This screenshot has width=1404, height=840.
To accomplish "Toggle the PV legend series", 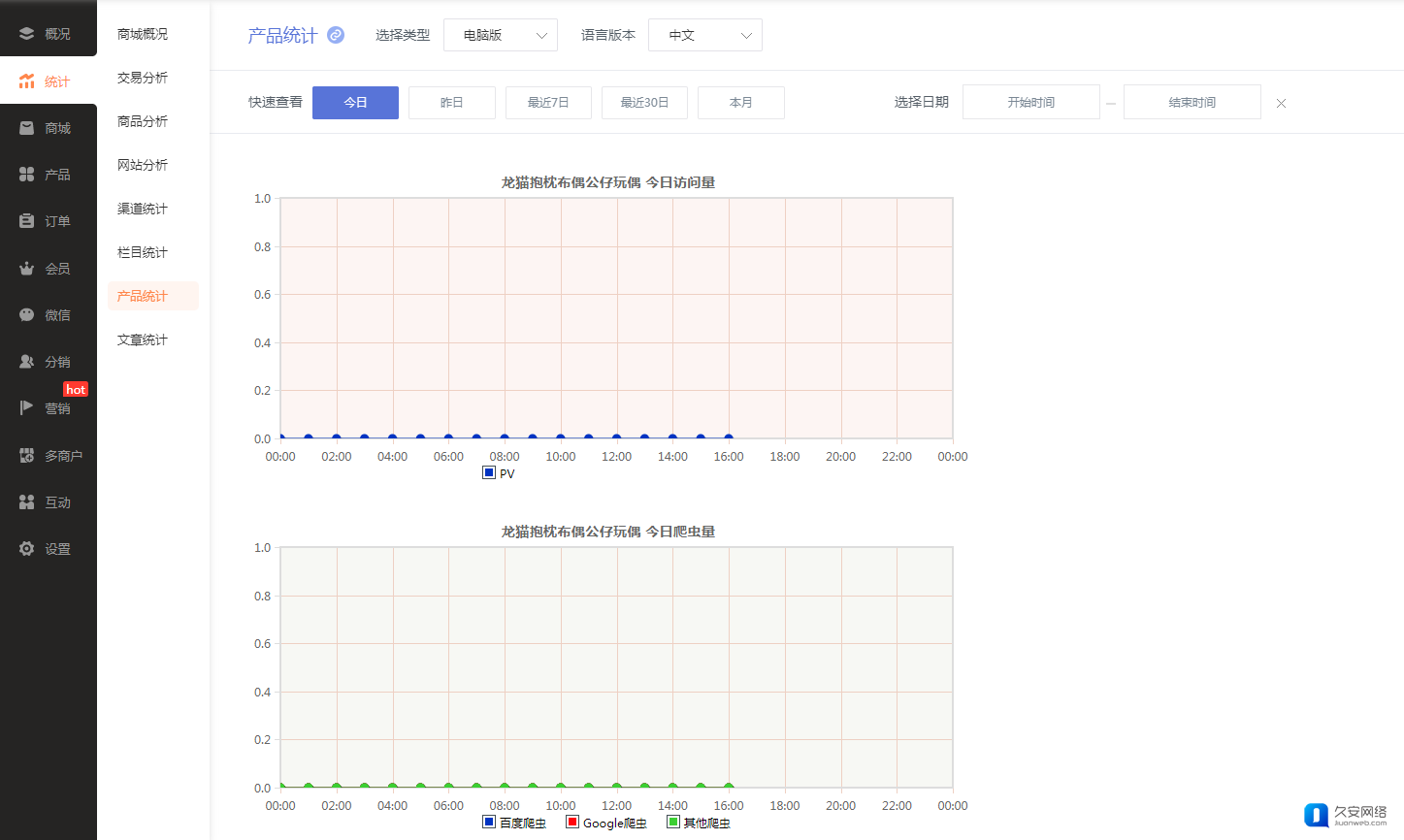I will pyautogui.click(x=499, y=473).
